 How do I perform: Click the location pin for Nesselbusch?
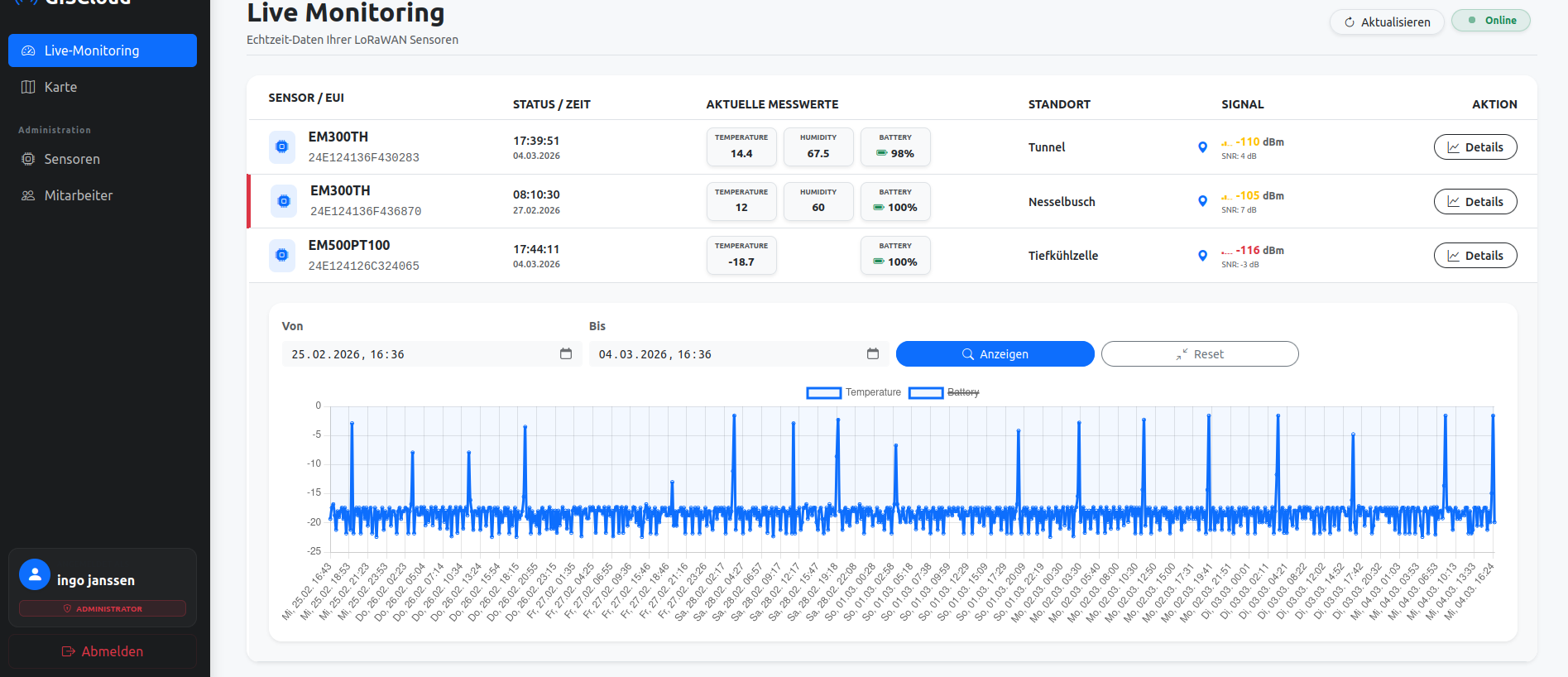1202,201
